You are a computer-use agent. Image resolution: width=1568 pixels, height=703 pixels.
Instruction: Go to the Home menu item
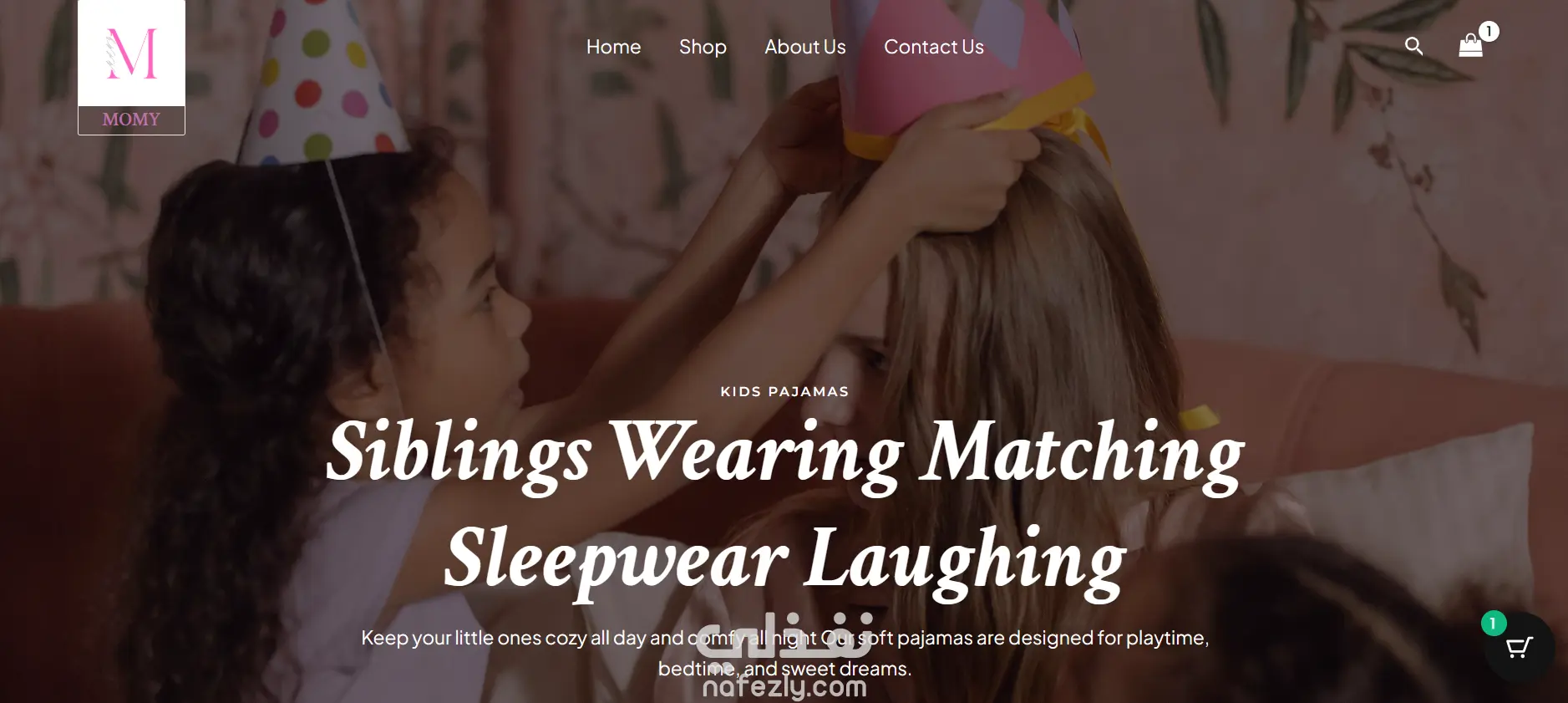click(613, 47)
